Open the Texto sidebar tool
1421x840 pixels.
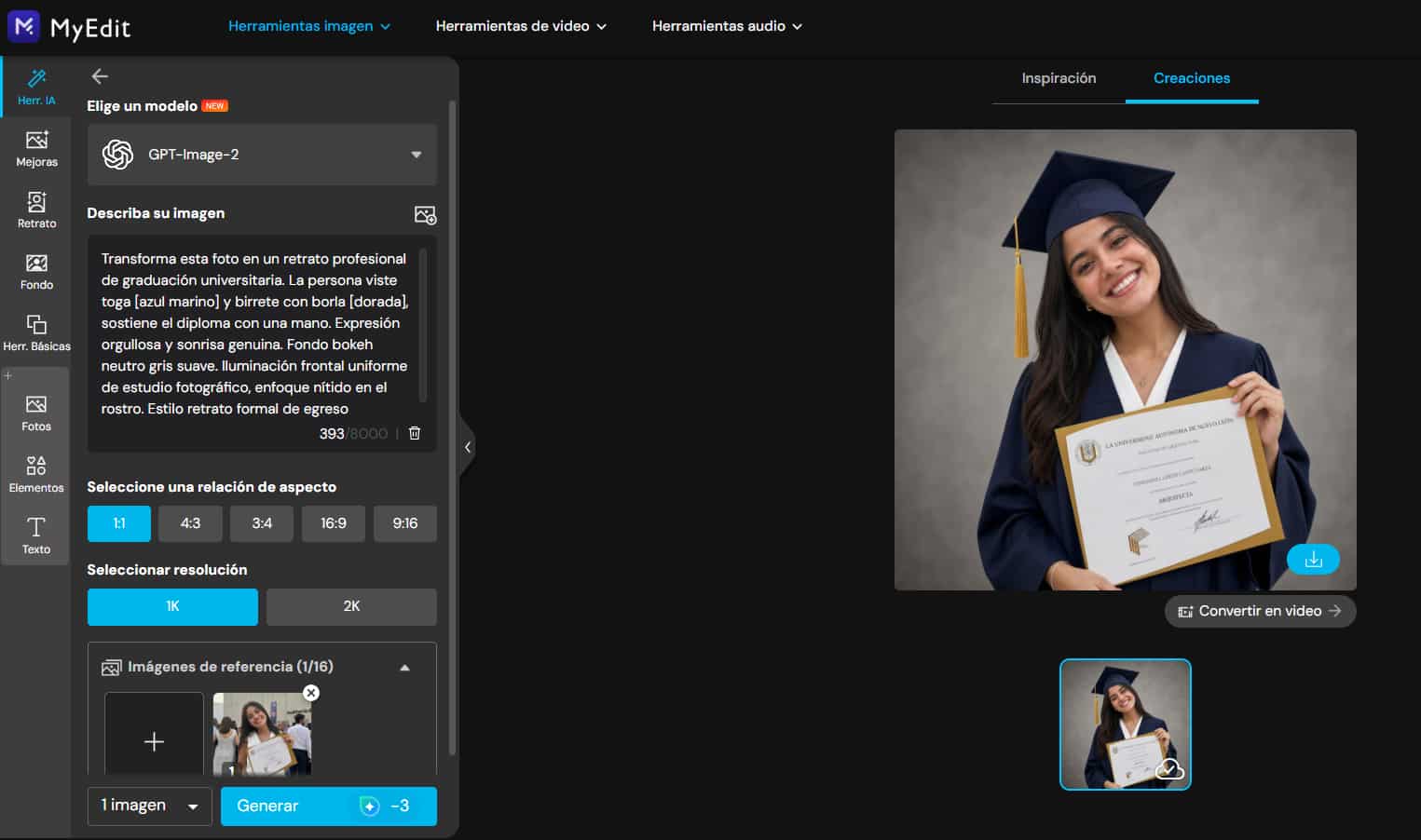click(36, 536)
